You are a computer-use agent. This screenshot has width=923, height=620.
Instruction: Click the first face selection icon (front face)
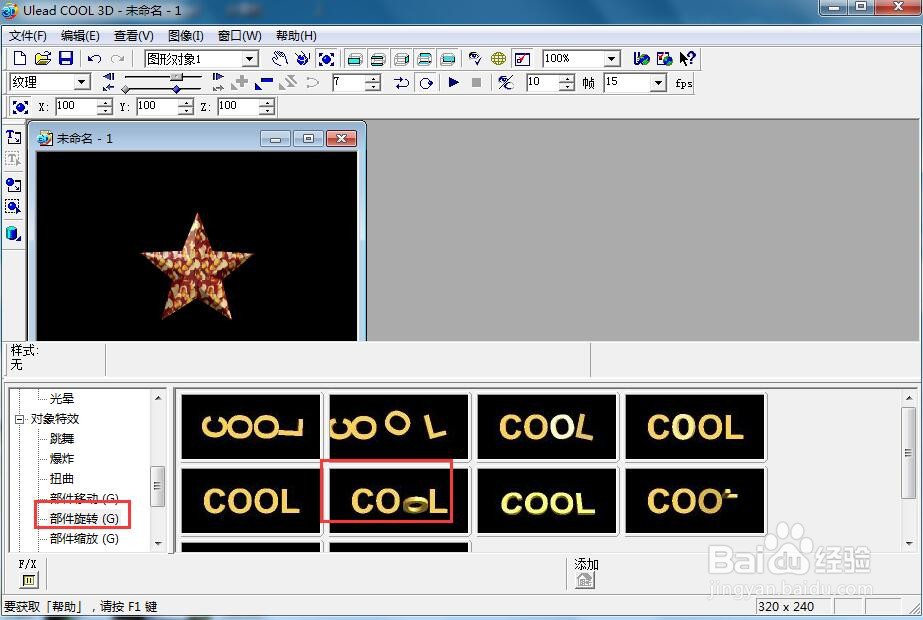(354, 59)
